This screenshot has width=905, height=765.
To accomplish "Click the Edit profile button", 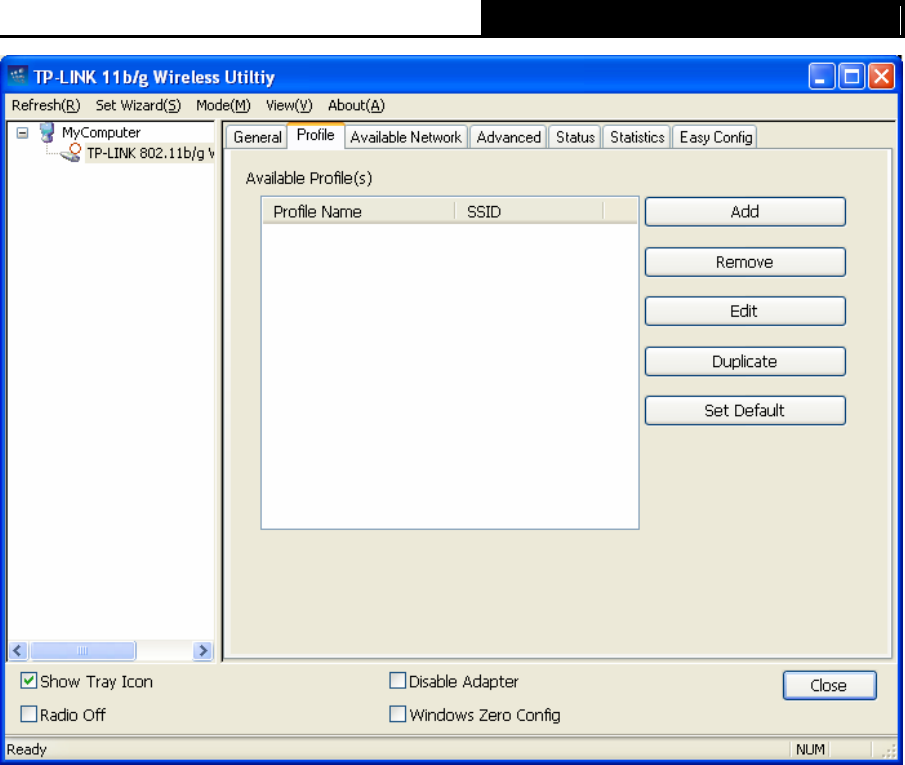I will click(x=745, y=311).
